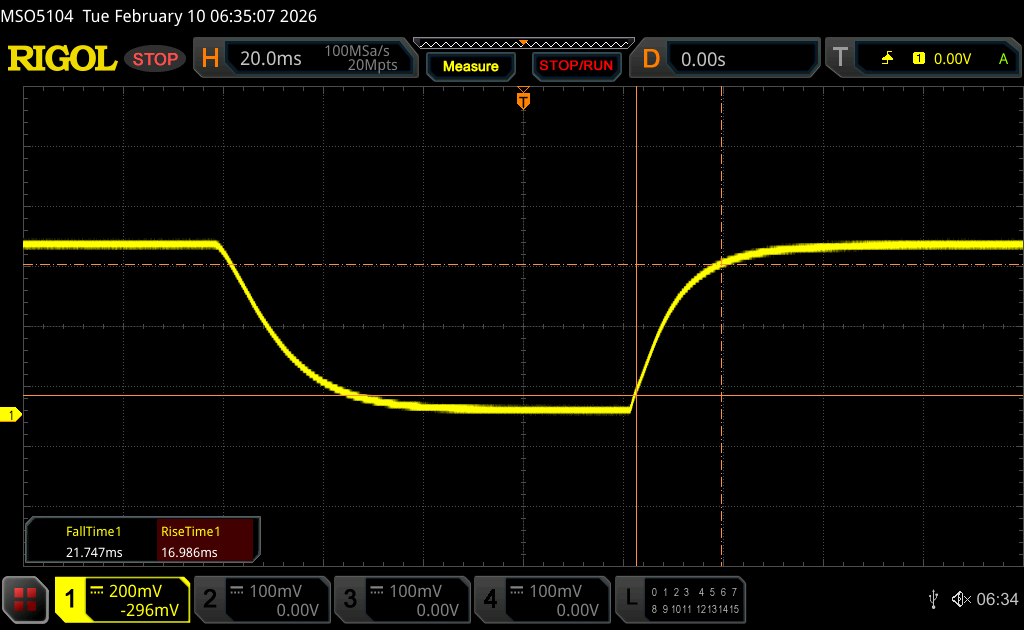Tap the orange D delay icon
Viewport: 1024px width, 630px height.
(651, 59)
